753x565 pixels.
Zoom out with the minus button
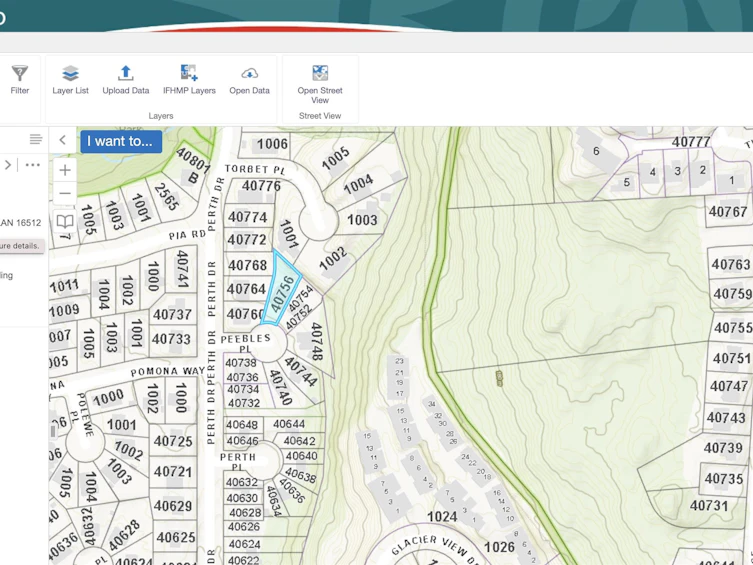coord(65,193)
